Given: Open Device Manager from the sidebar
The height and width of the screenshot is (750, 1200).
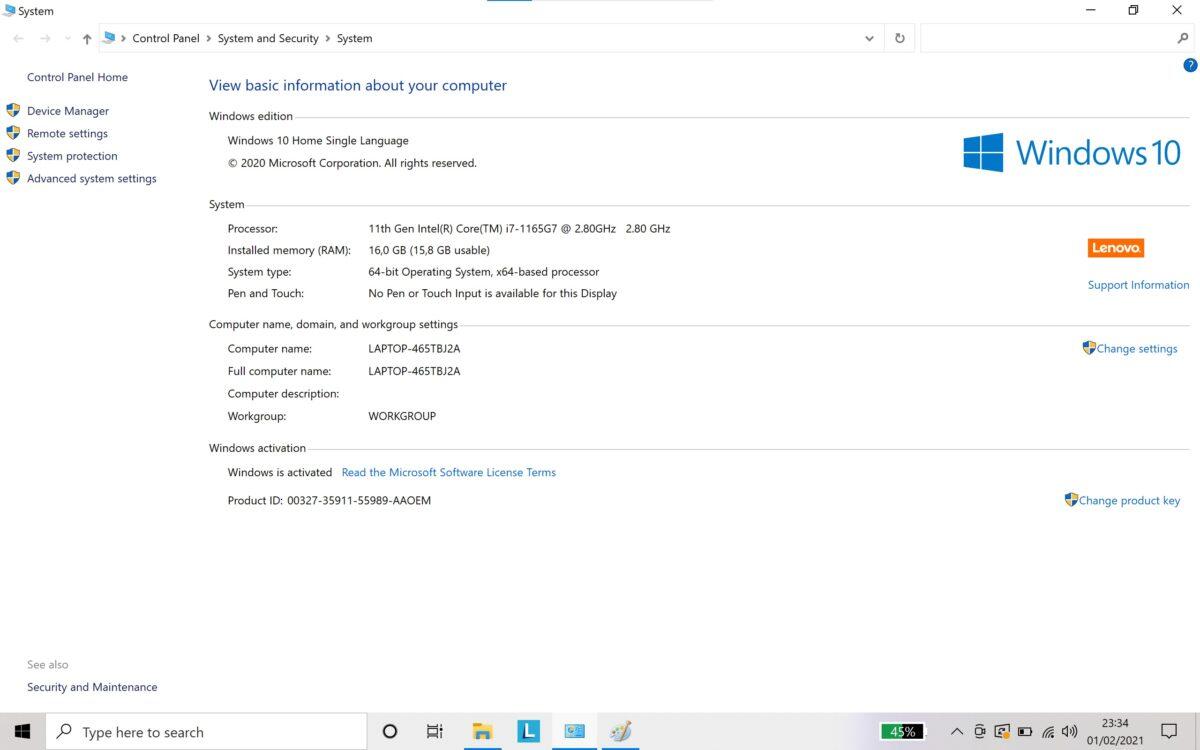Looking at the screenshot, I should click(68, 111).
